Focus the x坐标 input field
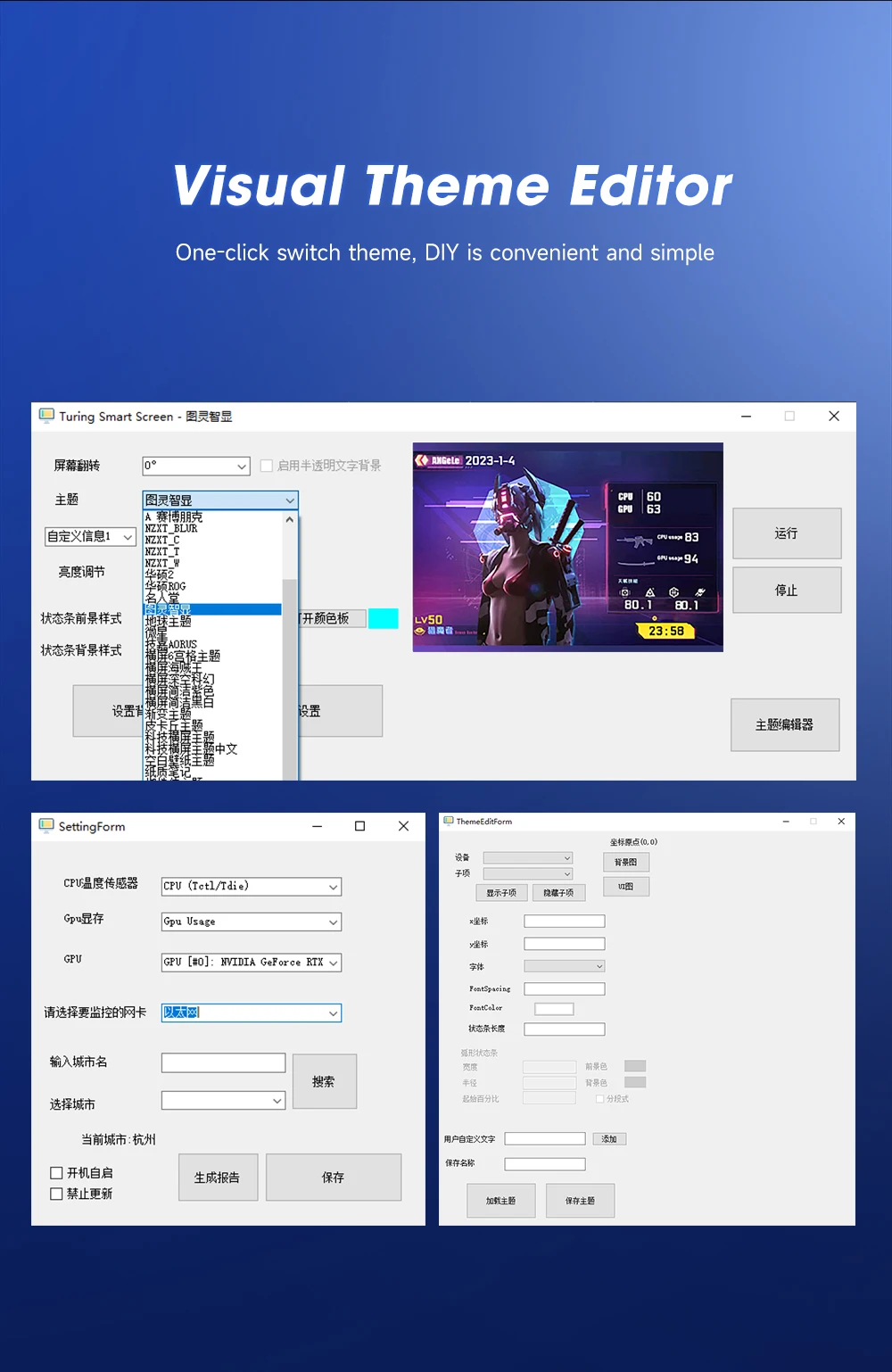This screenshot has width=892, height=1372. tap(565, 921)
